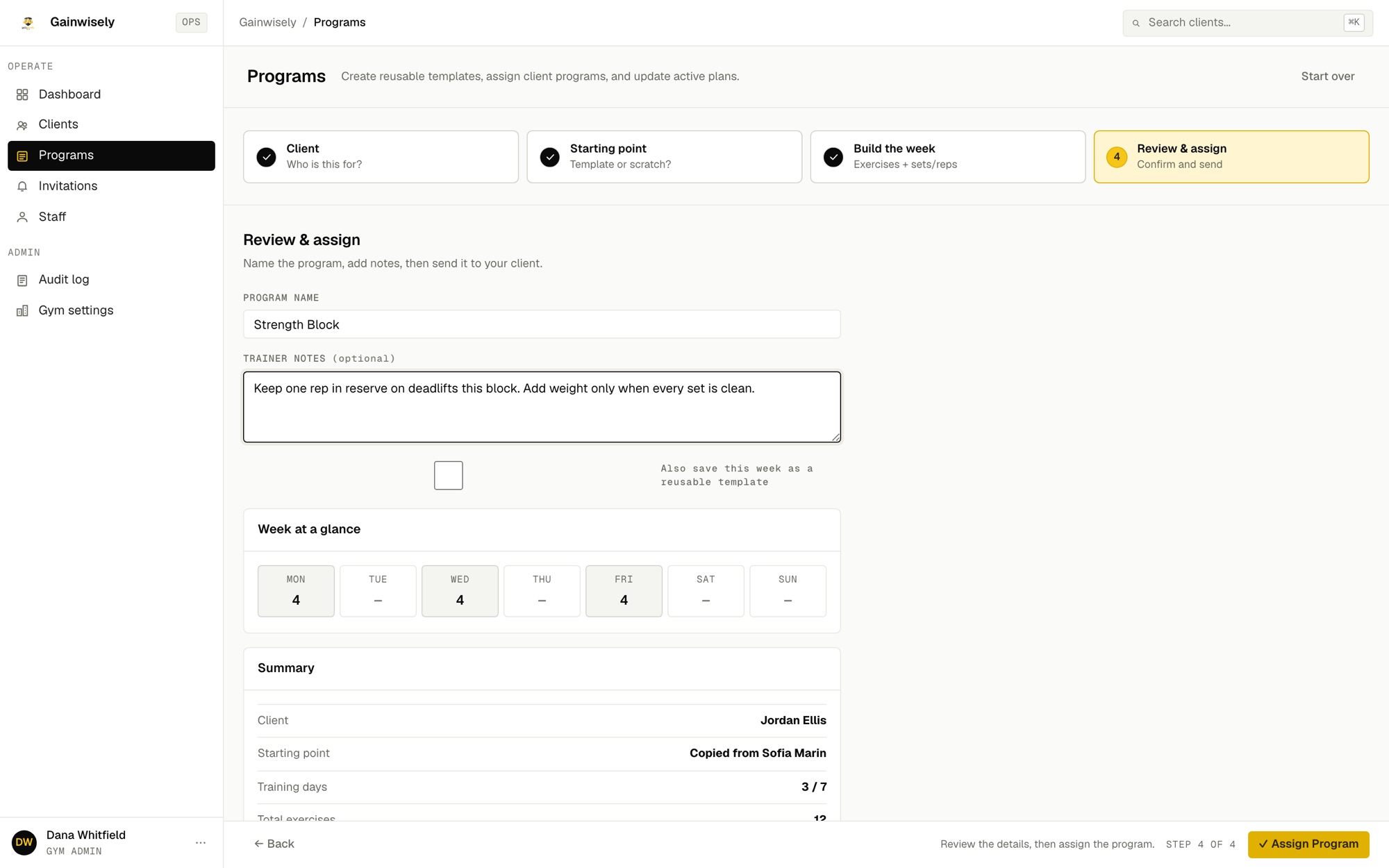1389x868 pixels.
Task: Select the SUN day card
Action: (x=788, y=591)
